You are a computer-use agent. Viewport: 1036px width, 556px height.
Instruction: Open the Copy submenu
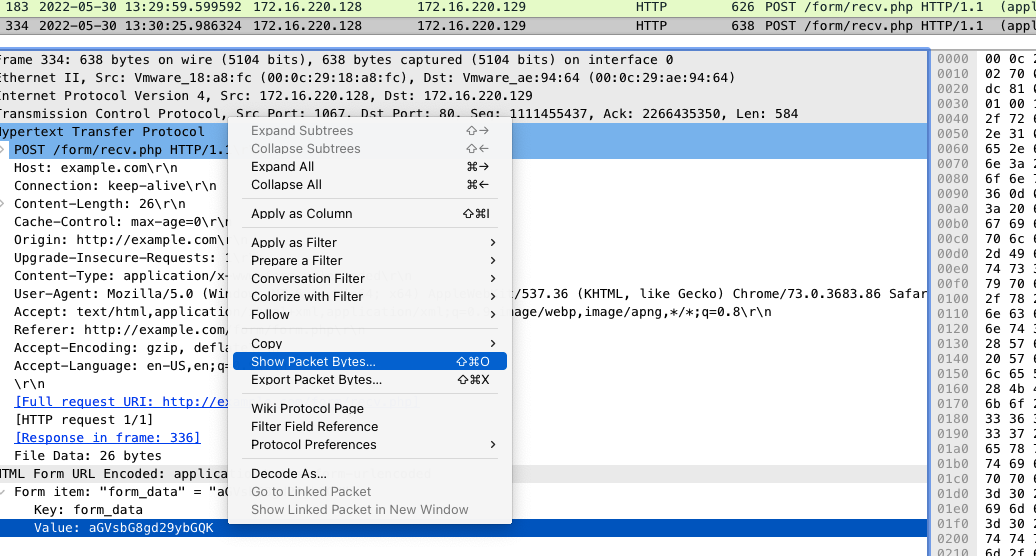(x=266, y=343)
